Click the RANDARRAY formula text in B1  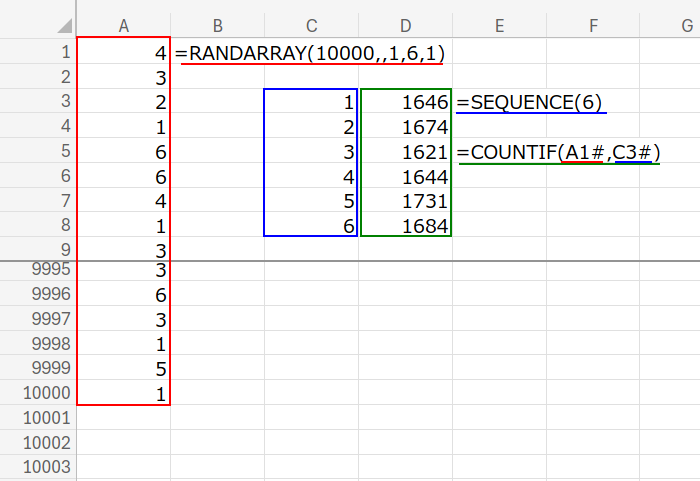pyautogui.click(x=309, y=53)
